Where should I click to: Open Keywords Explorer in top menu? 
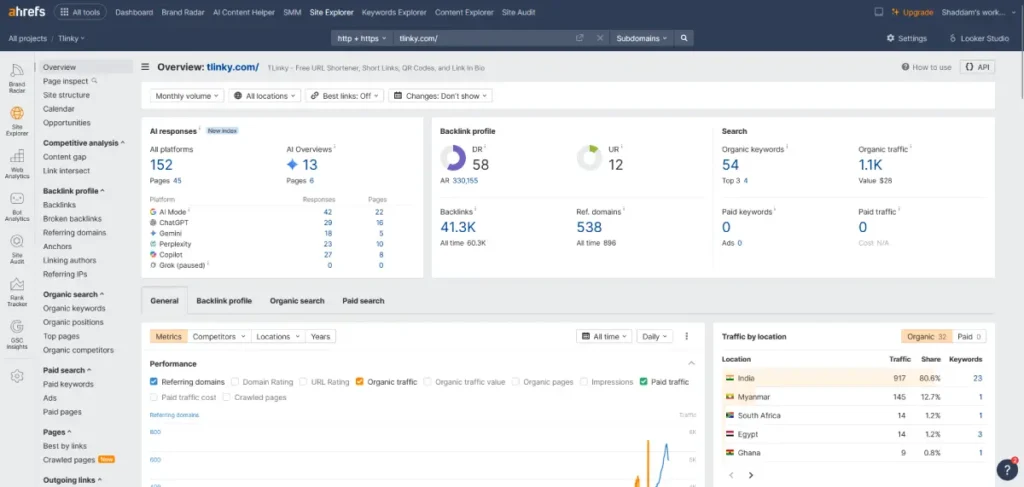click(394, 12)
